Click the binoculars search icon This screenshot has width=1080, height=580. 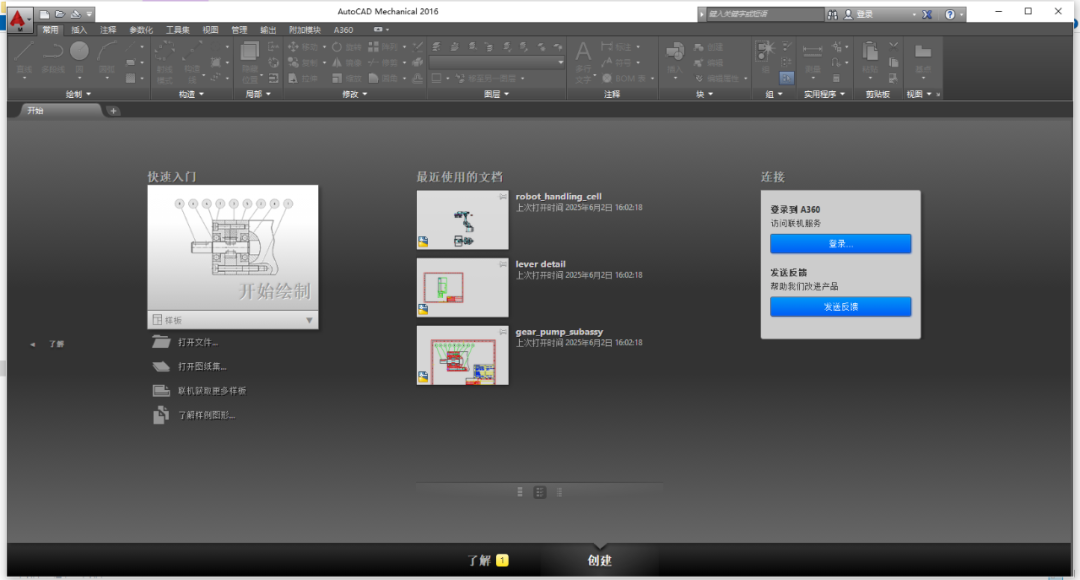click(832, 15)
